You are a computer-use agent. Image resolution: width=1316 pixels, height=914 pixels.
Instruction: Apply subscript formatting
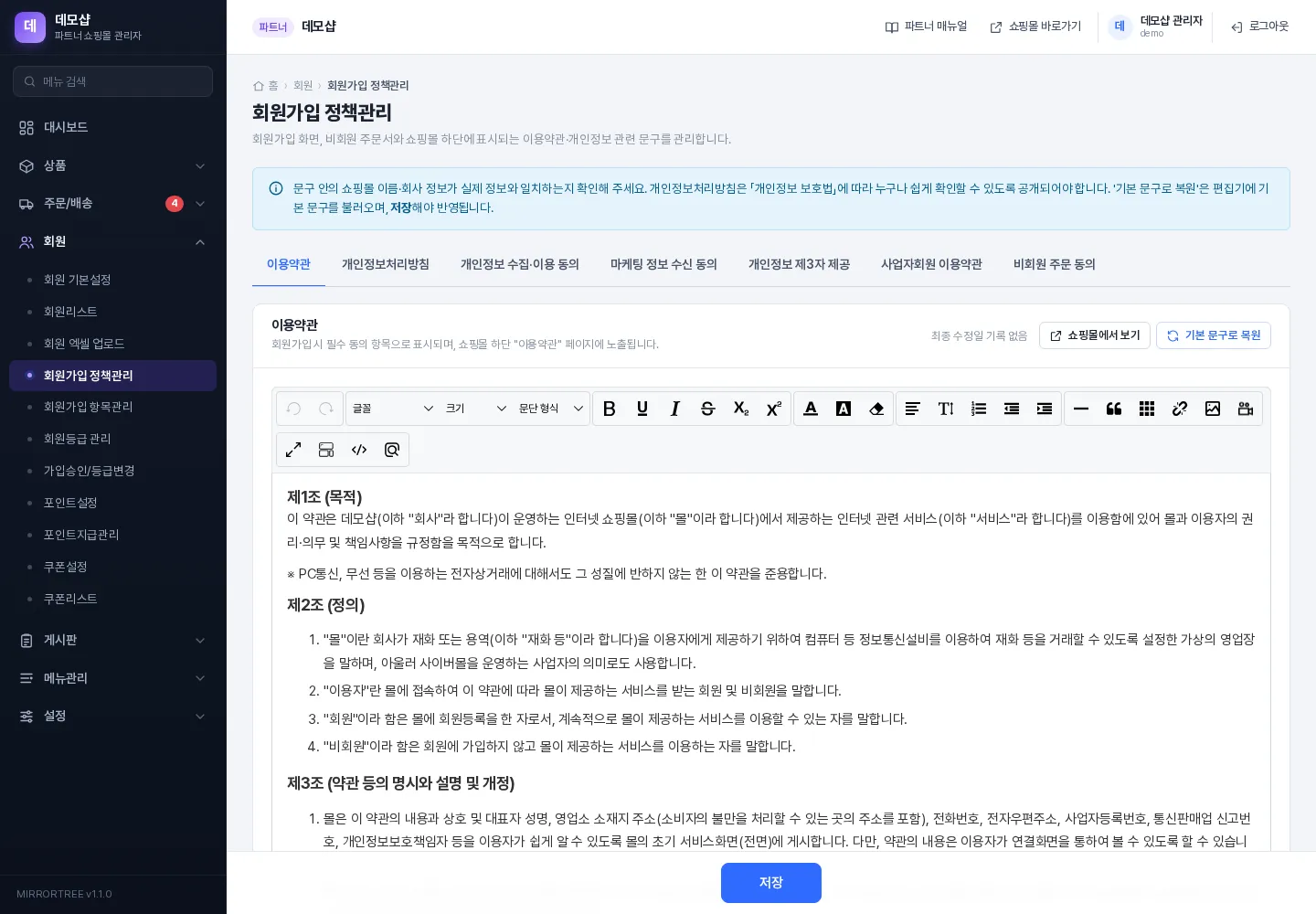(x=741, y=409)
